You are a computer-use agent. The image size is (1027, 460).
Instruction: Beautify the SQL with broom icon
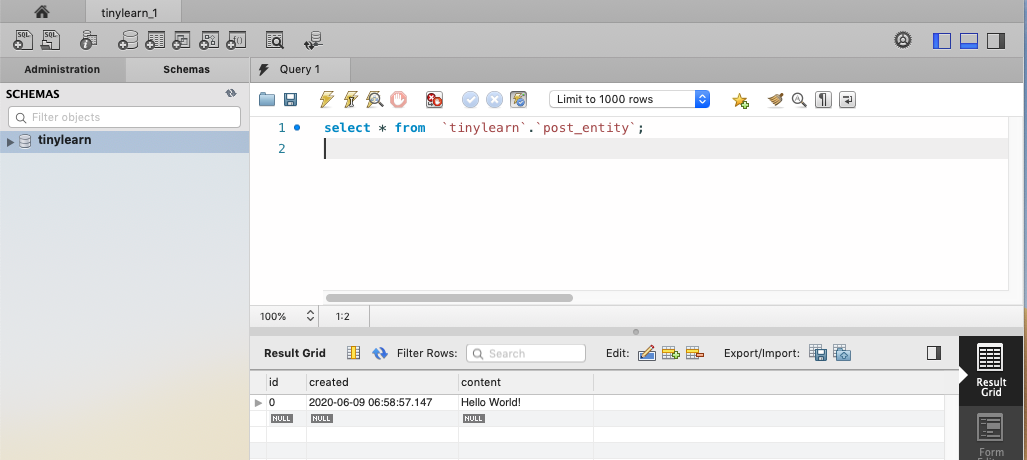coord(775,100)
